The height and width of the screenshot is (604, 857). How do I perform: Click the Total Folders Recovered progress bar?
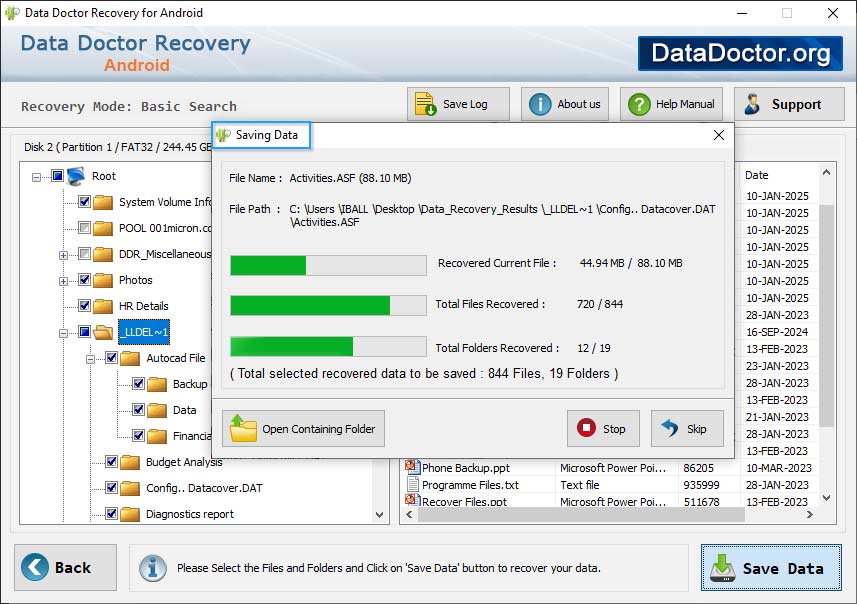click(x=328, y=347)
